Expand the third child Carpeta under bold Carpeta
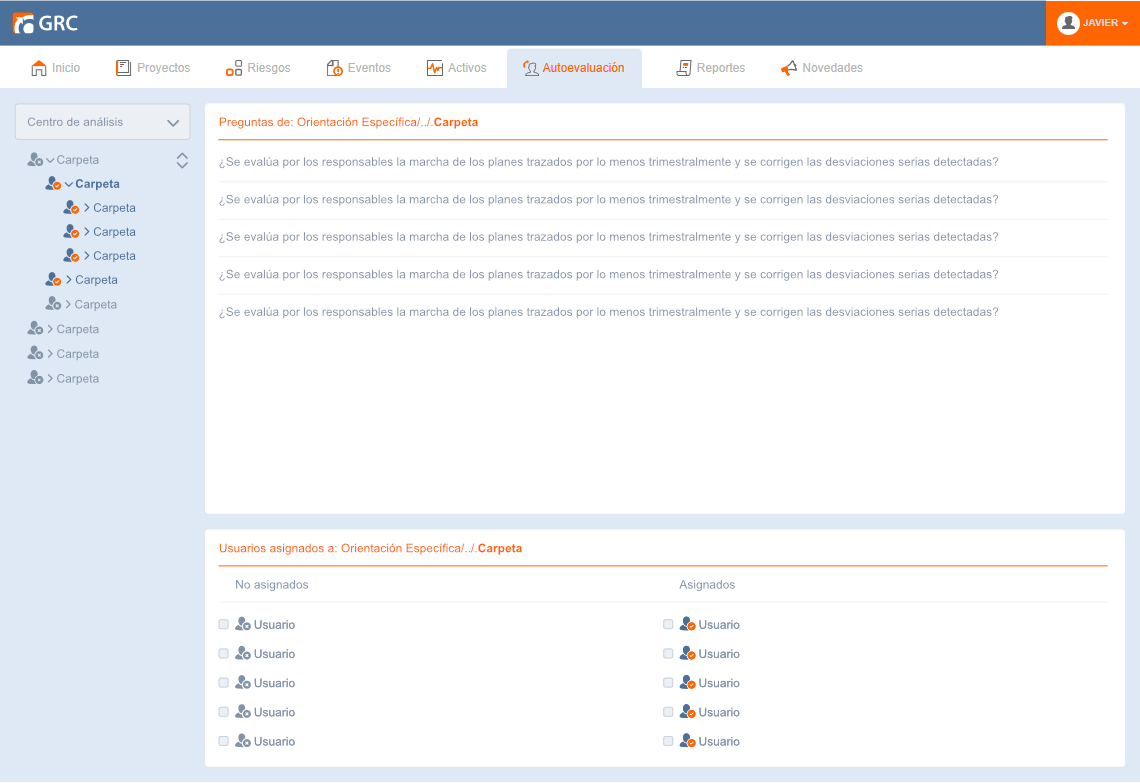The image size is (1140, 783). coord(87,256)
